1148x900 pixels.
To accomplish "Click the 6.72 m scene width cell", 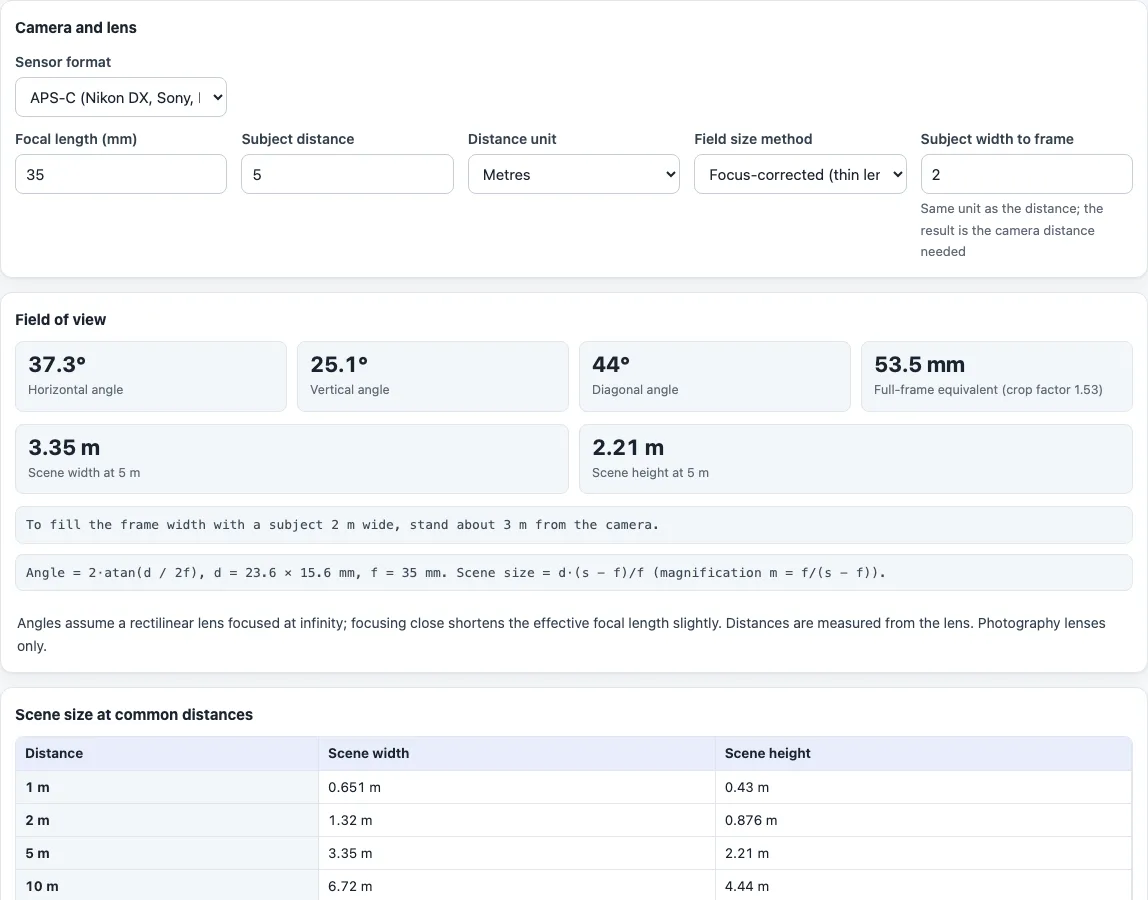I will (517, 885).
